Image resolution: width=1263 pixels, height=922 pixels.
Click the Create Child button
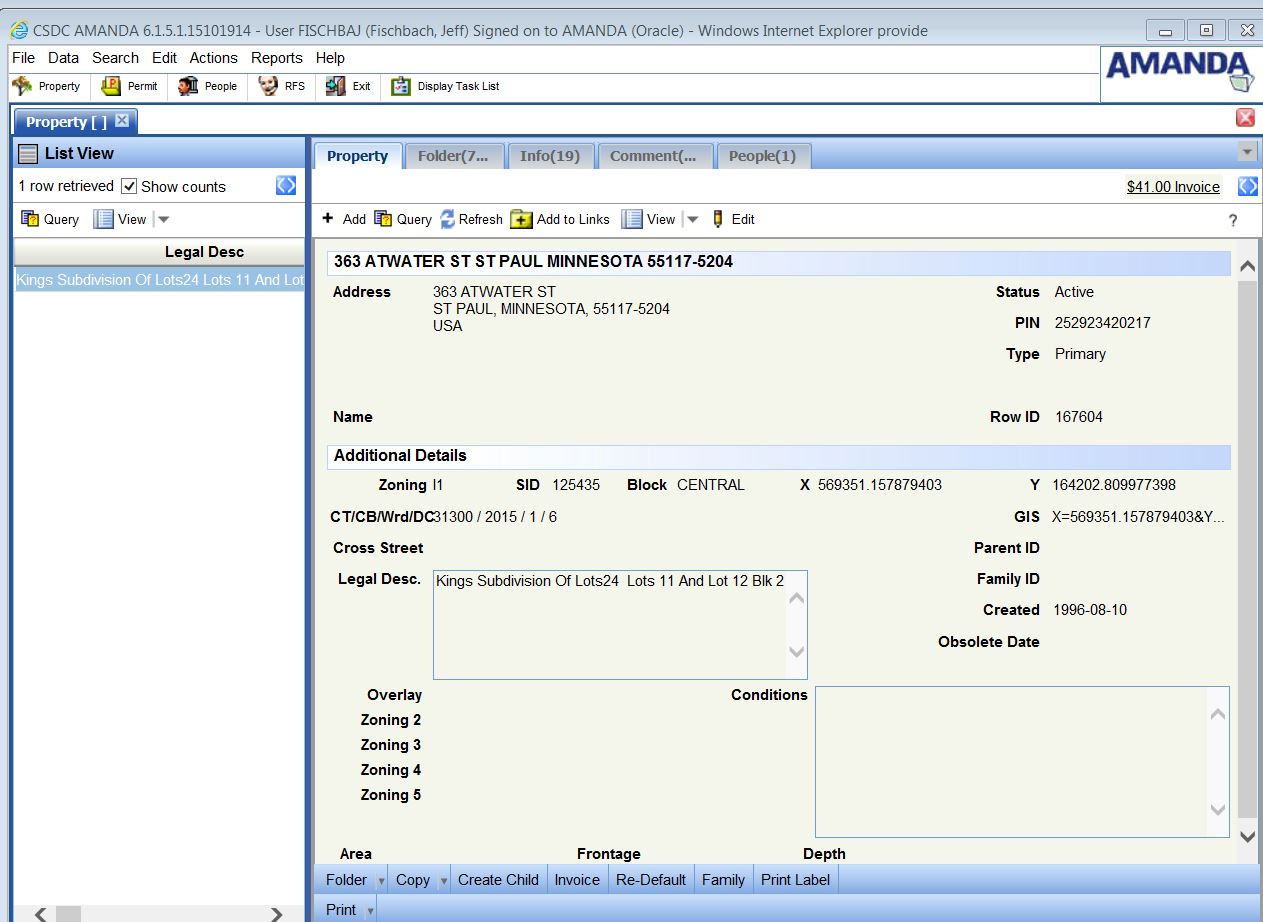click(498, 880)
